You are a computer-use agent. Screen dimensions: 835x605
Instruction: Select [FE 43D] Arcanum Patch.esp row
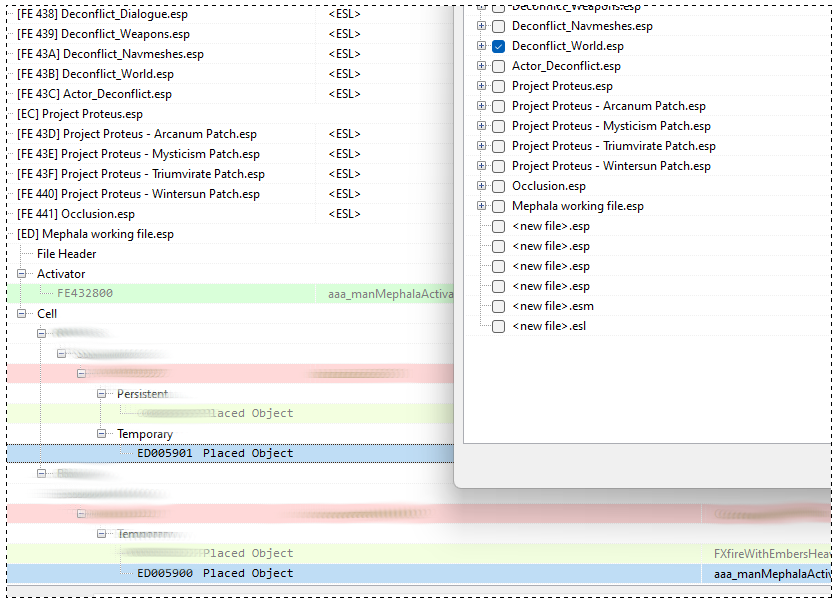(137, 134)
